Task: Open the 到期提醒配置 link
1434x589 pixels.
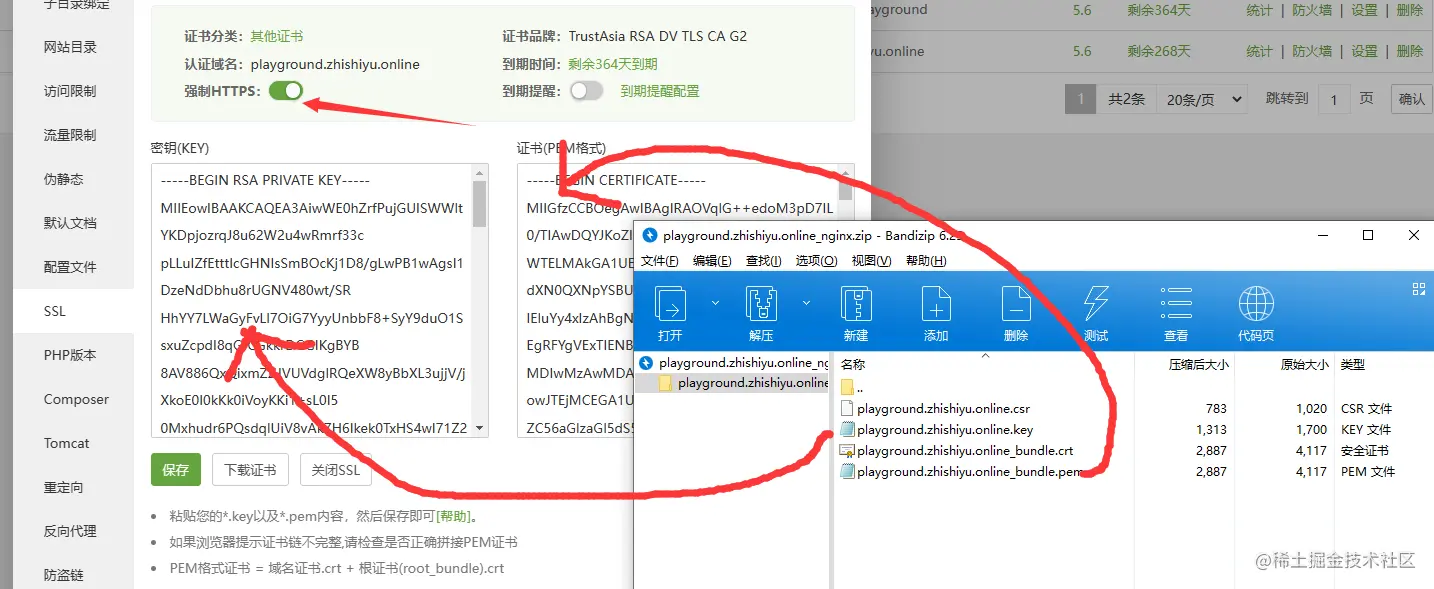Action: pyautogui.click(x=659, y=91)
